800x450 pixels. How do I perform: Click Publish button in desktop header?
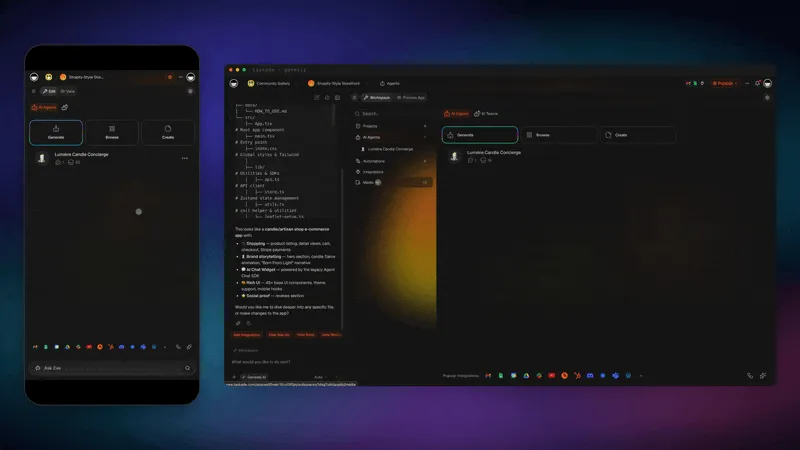(x=724, y=83)
